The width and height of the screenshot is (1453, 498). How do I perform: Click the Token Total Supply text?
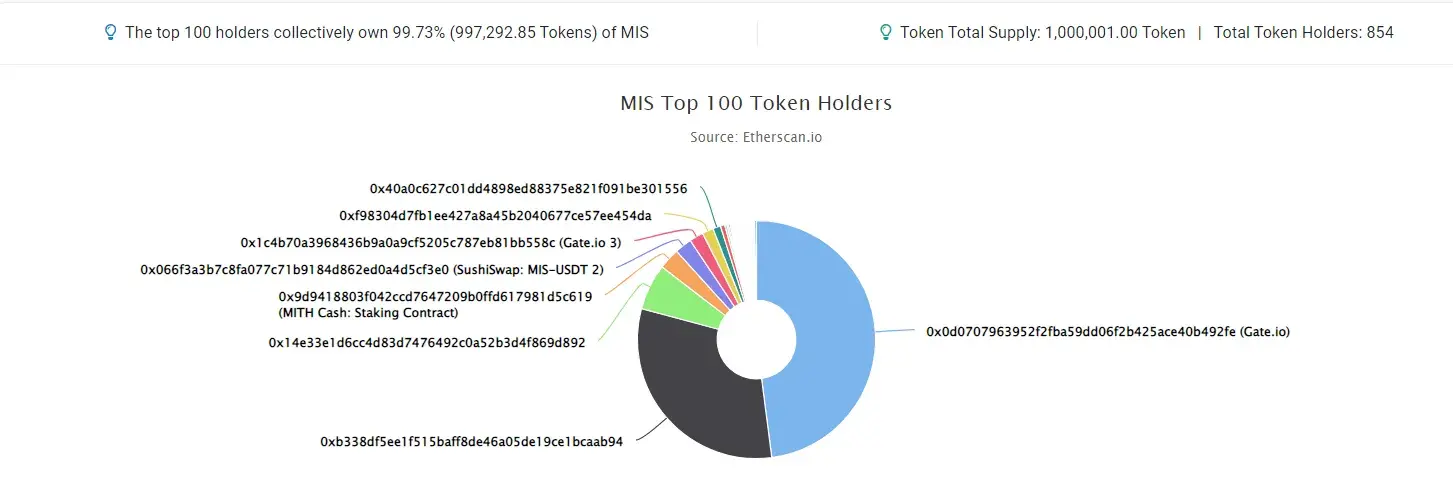pos(1042,32)
